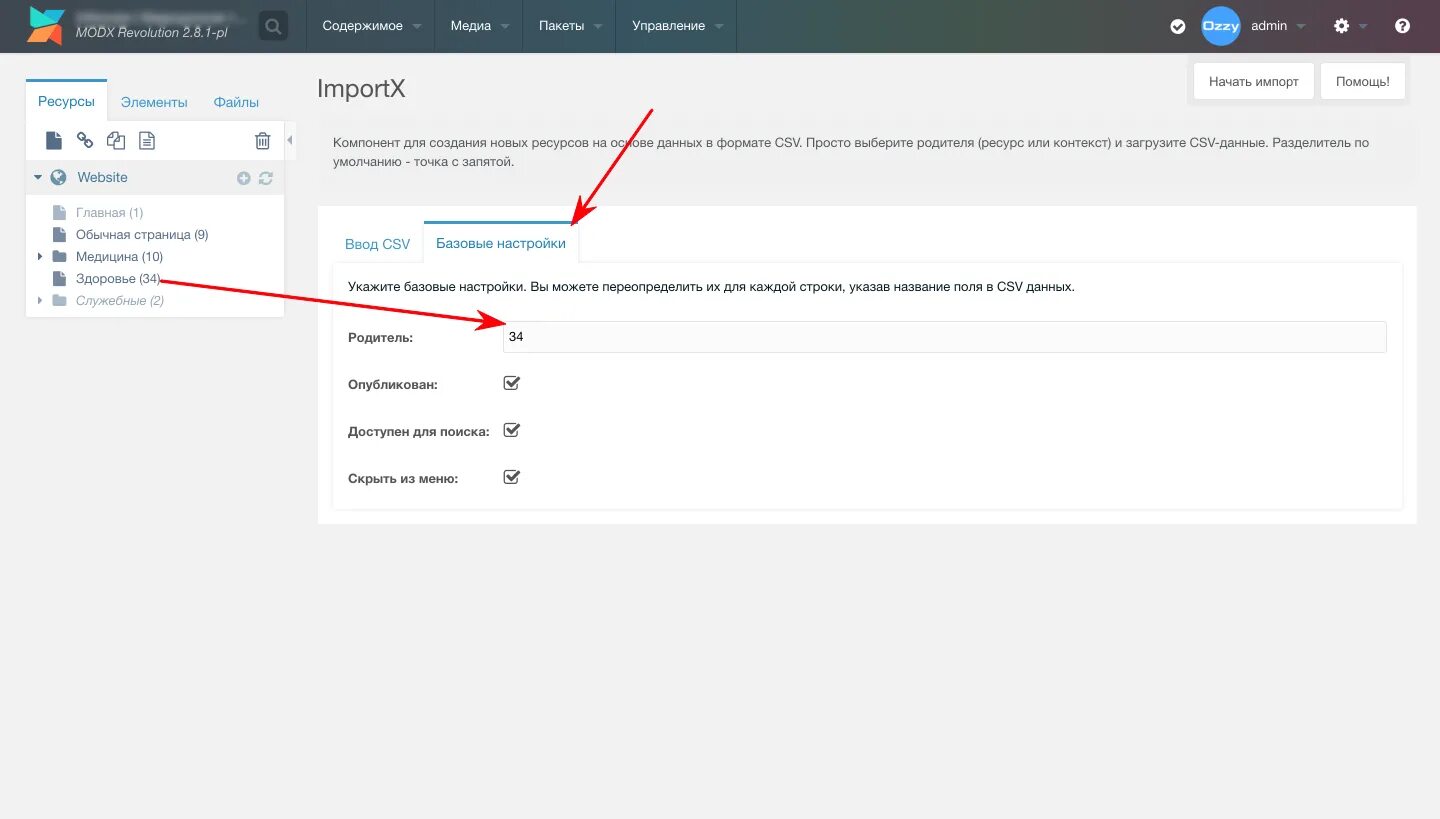Image resolution: width=1440 pixels, height=819 pixels.
Task: Open the help question mark icon
Action: click(1402, 26)
